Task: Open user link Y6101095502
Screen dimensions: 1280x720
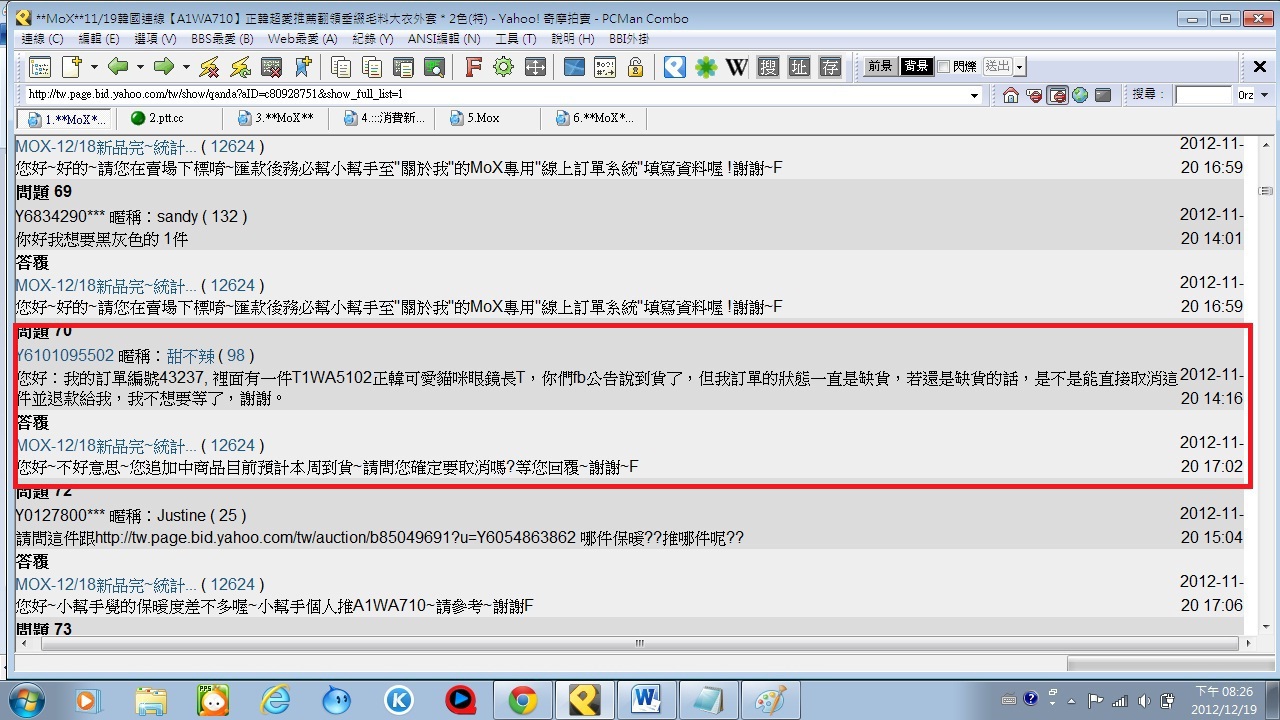Action: (65, 356)
